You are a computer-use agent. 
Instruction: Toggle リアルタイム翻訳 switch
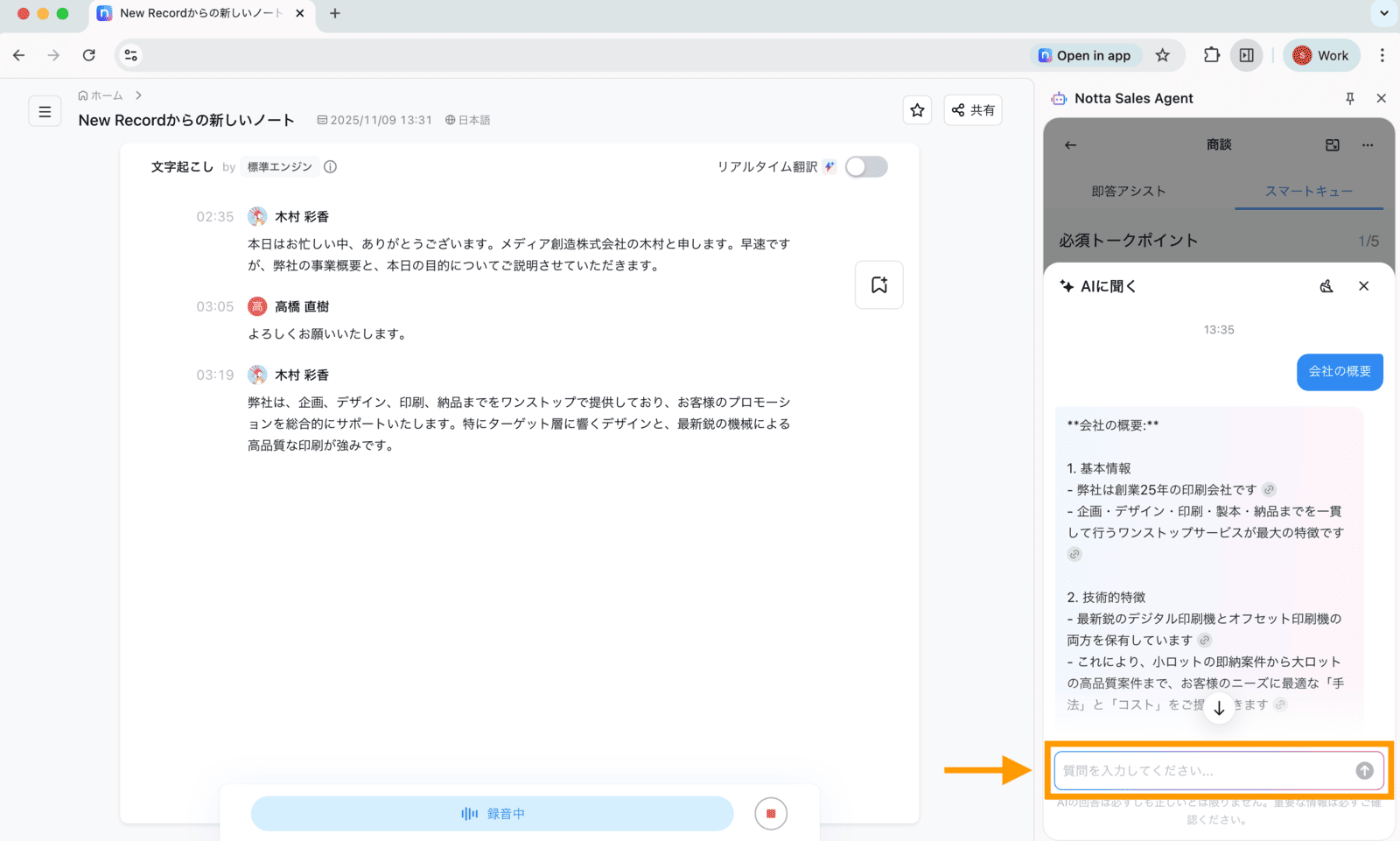pos(866,166)
